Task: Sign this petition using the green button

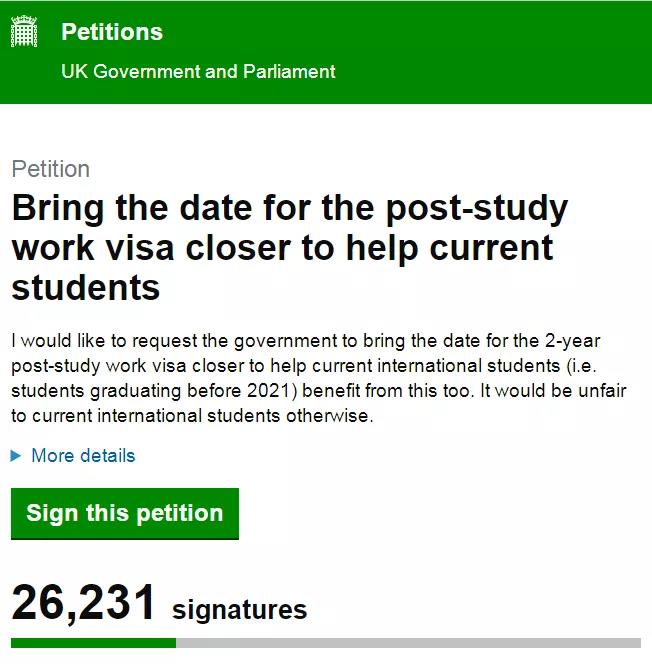Action: tap(125, 514)
